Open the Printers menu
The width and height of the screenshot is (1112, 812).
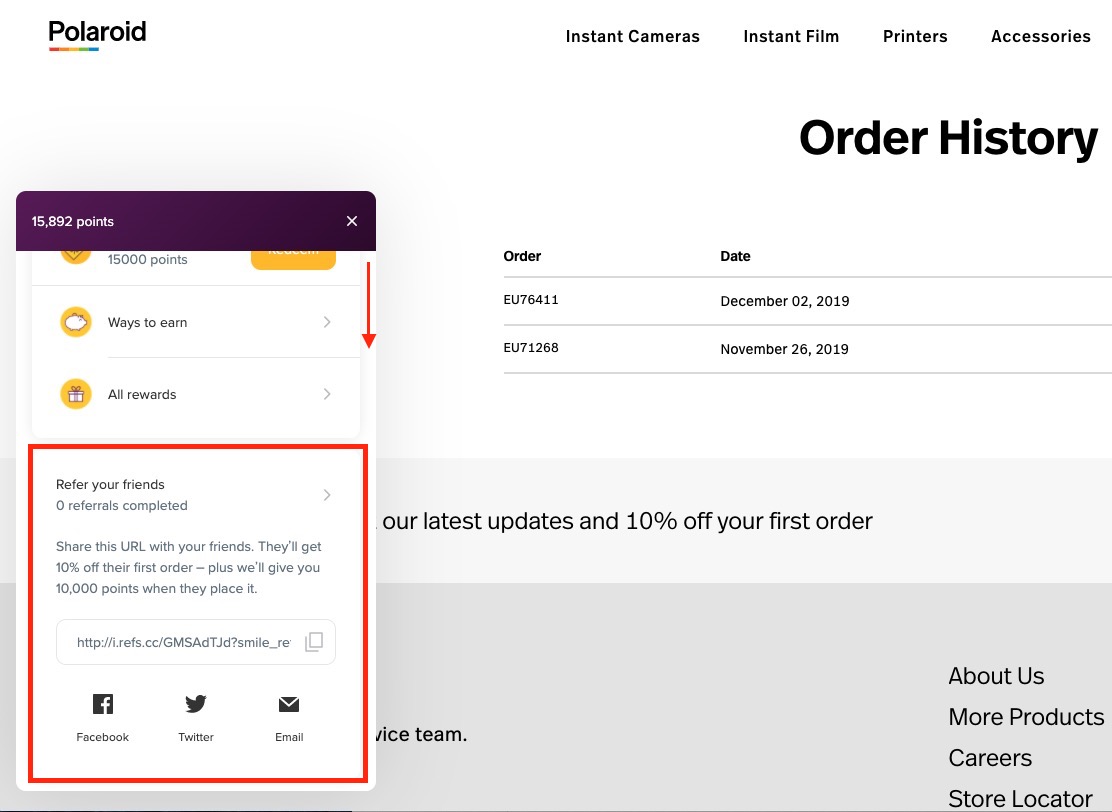915,37
